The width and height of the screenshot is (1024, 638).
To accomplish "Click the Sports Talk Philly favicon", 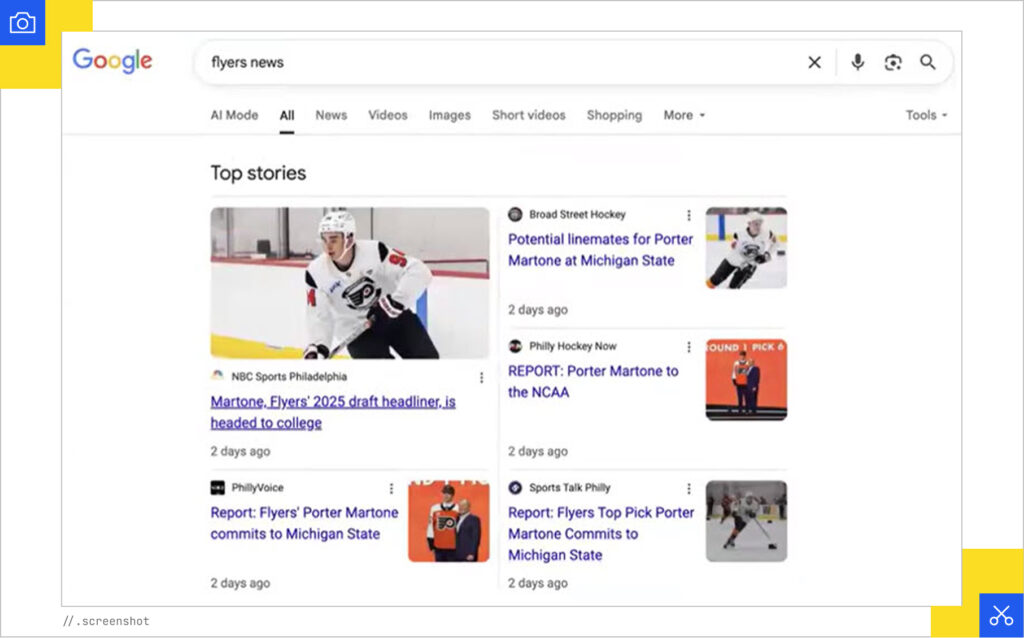I will 514,488.
